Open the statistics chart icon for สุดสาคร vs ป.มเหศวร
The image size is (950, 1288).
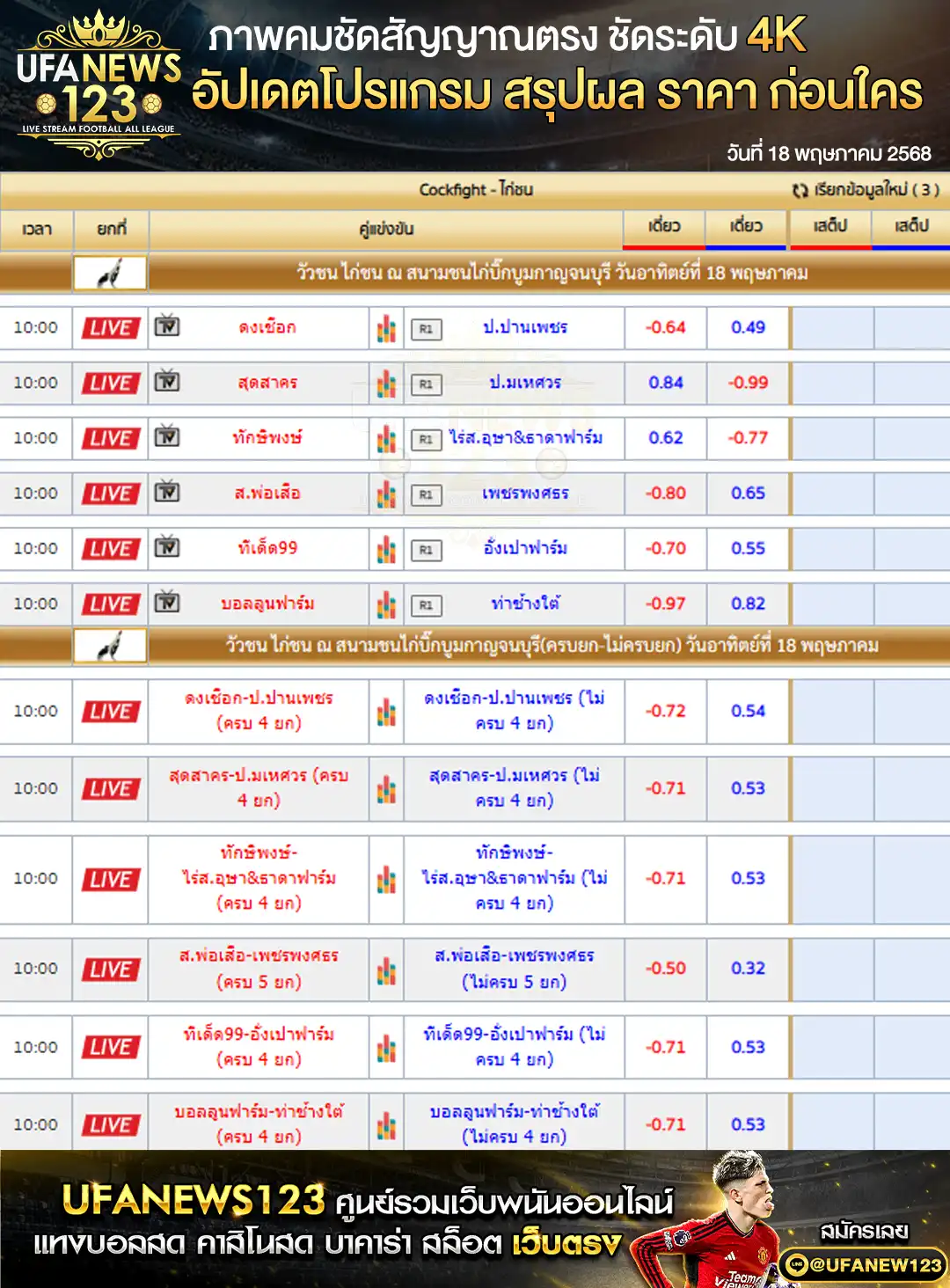(386, 384)
